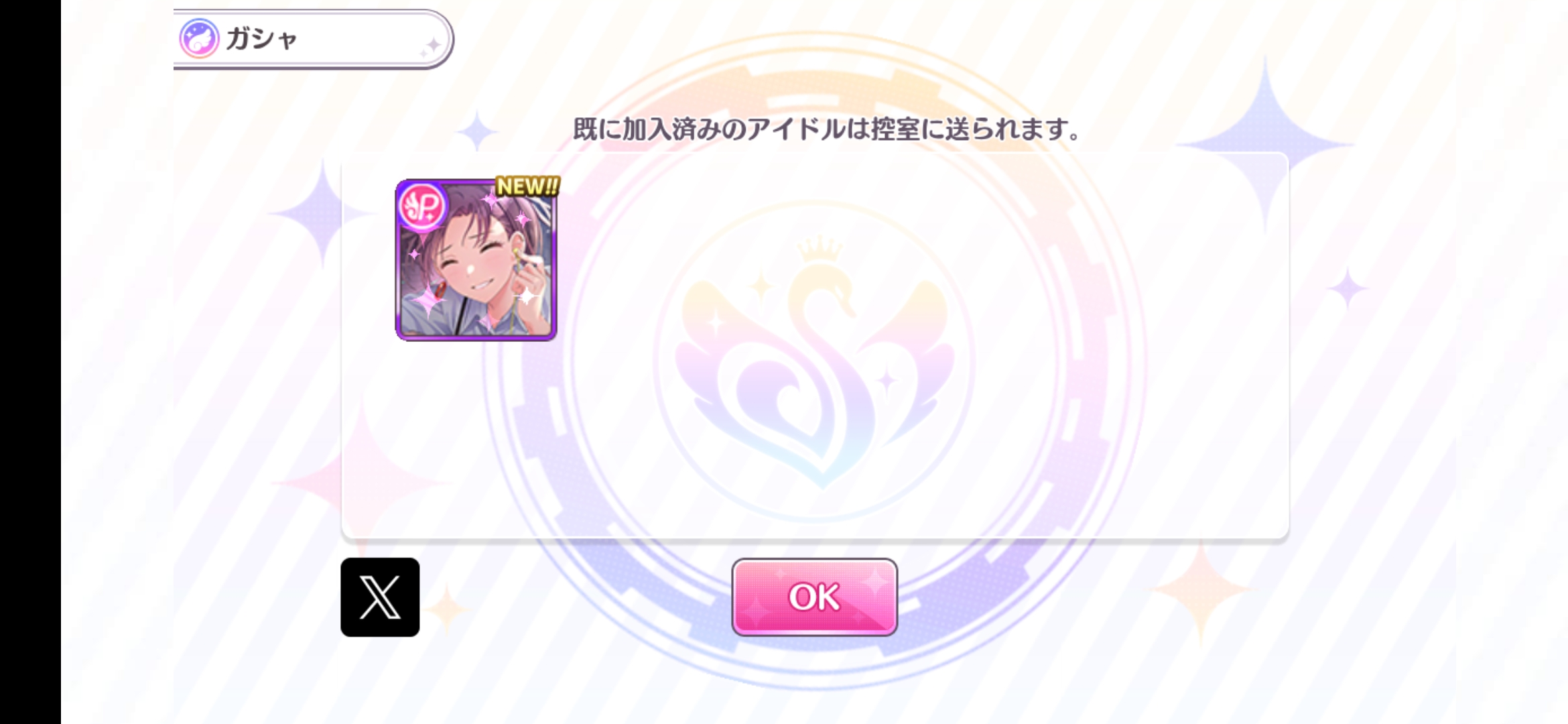
Task: Click the small sparkle inside the ガシャ header
Action: [431, 46]
